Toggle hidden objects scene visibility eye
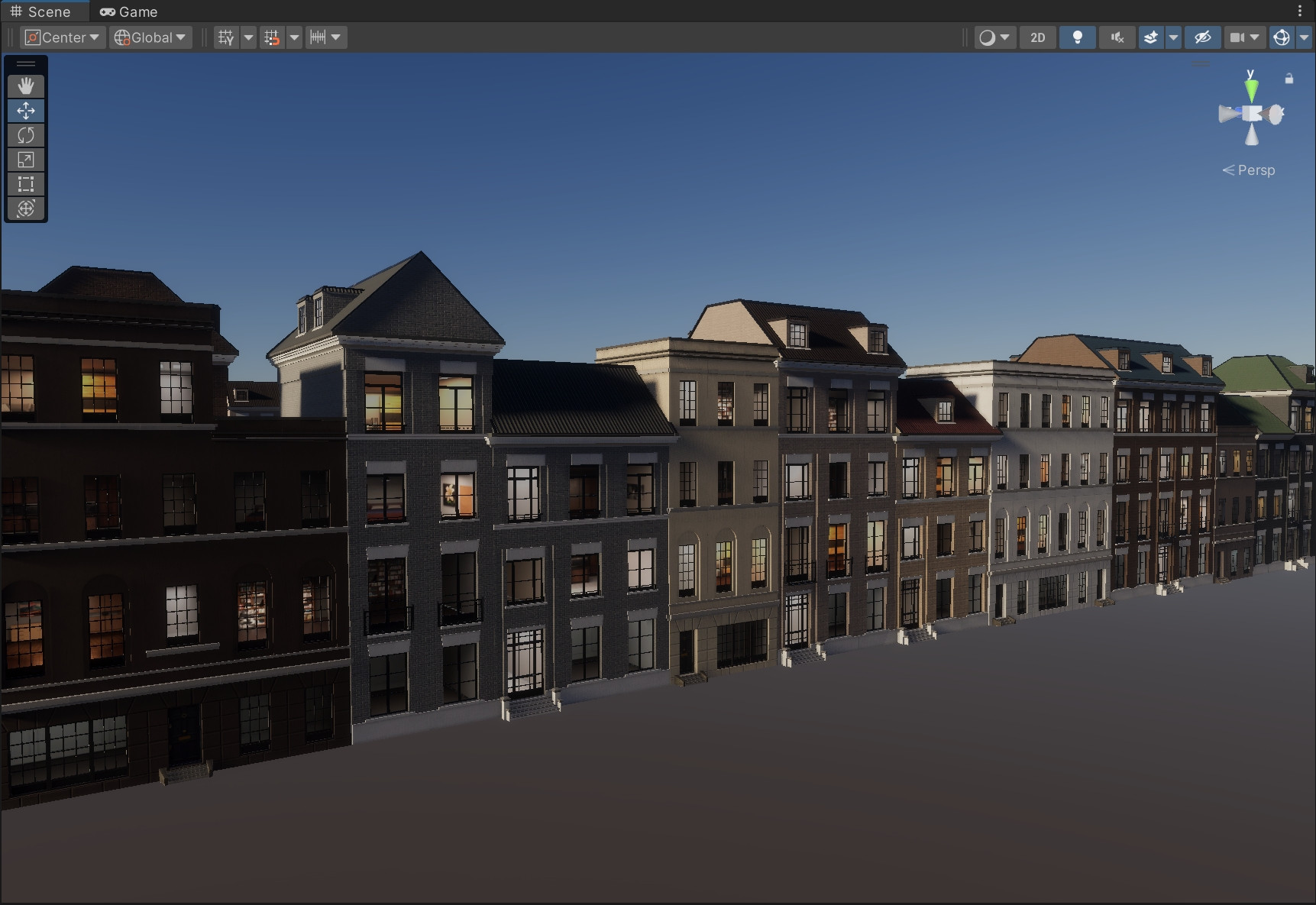Screen dimensions: 1316x905 coord(1202,37)
